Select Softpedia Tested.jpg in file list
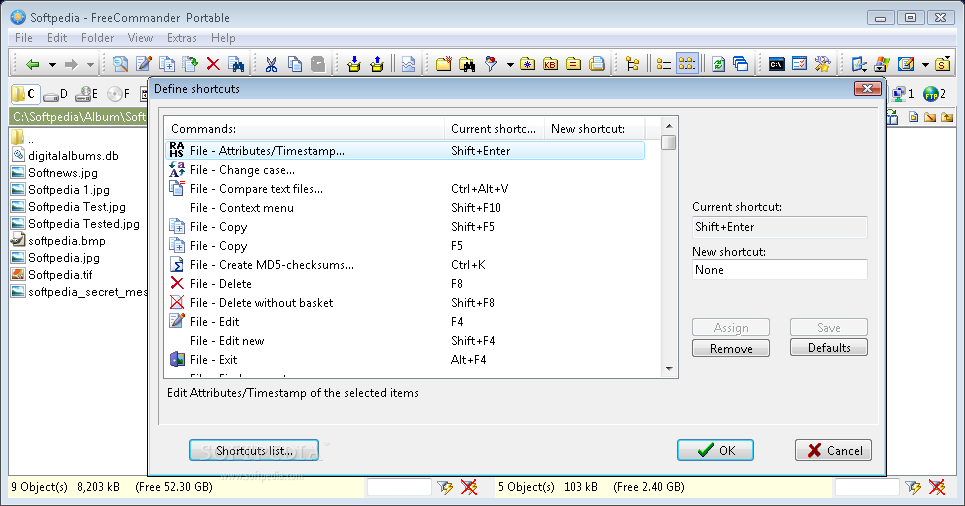 pos(84,223)
